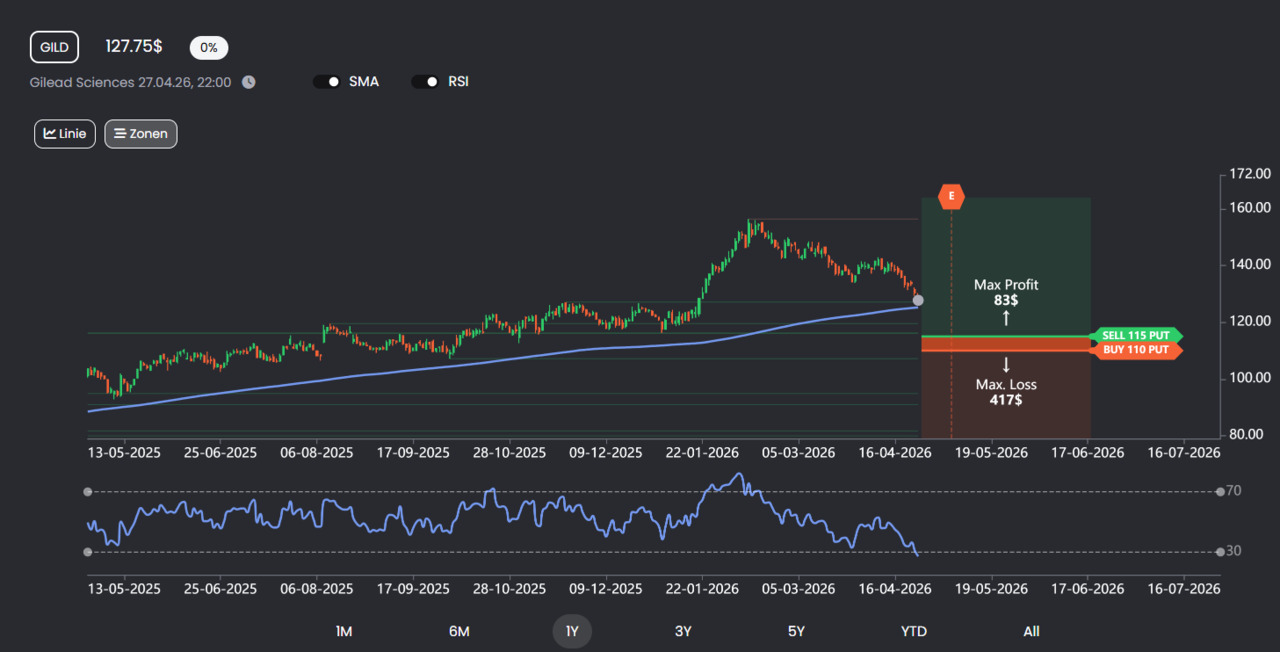
Task: Select the 6M time range
Action: (x=459, y=631)
